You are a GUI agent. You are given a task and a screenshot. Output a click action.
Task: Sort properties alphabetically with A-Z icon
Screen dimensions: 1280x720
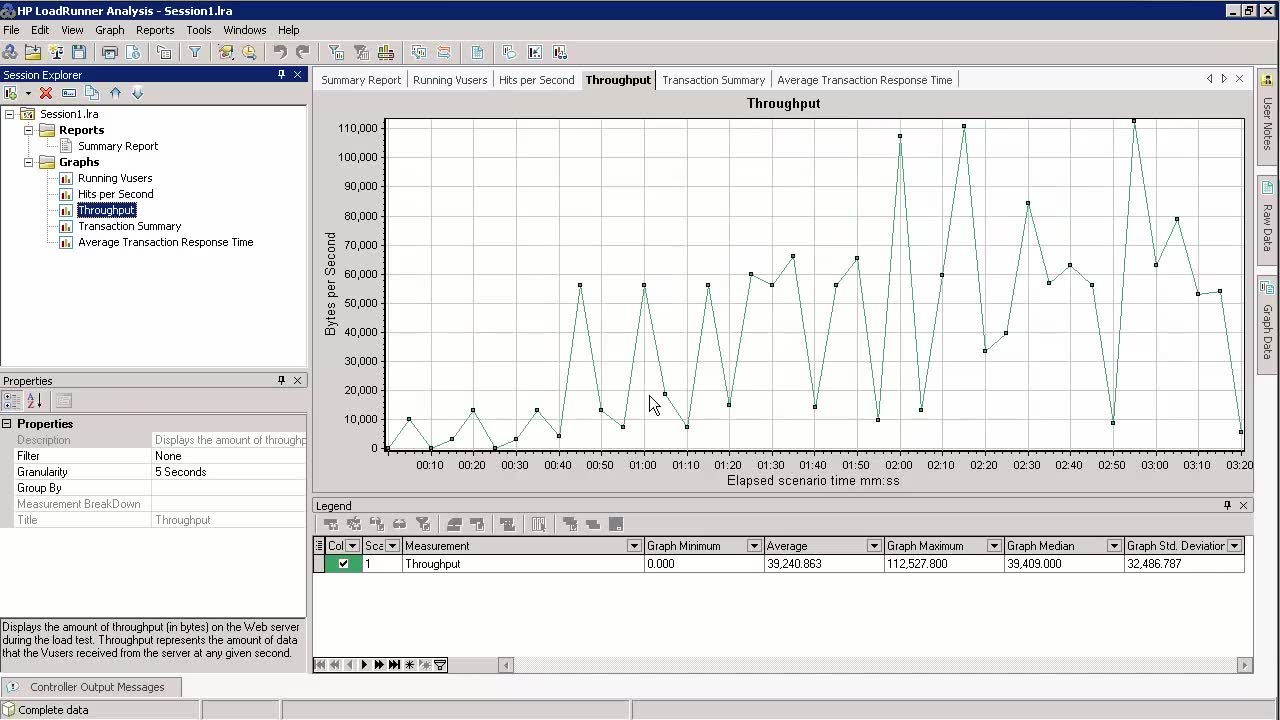tap(35, 401)
